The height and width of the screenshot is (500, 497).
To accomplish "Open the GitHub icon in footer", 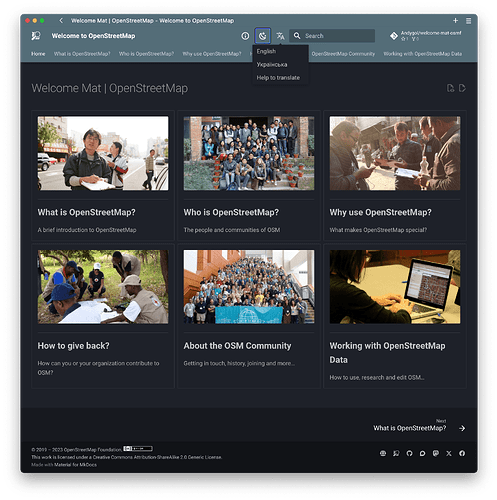I will (x=409, y=453).
